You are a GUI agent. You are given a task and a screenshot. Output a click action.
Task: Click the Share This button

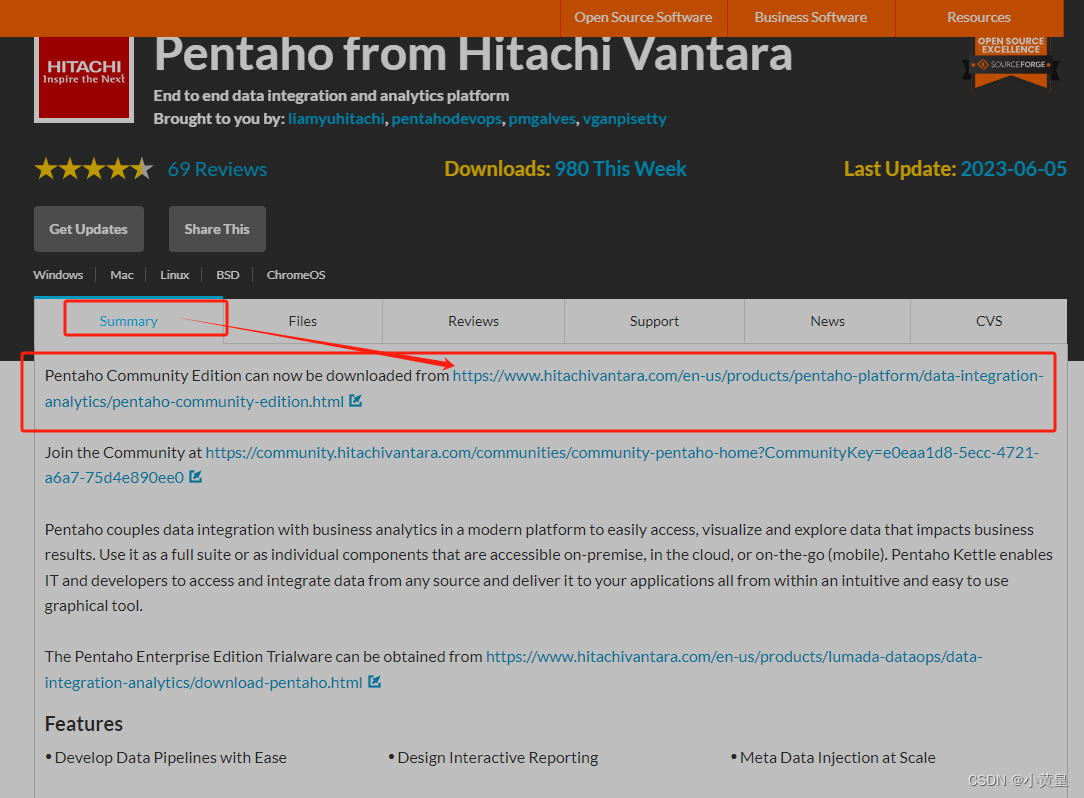[217, 229]
